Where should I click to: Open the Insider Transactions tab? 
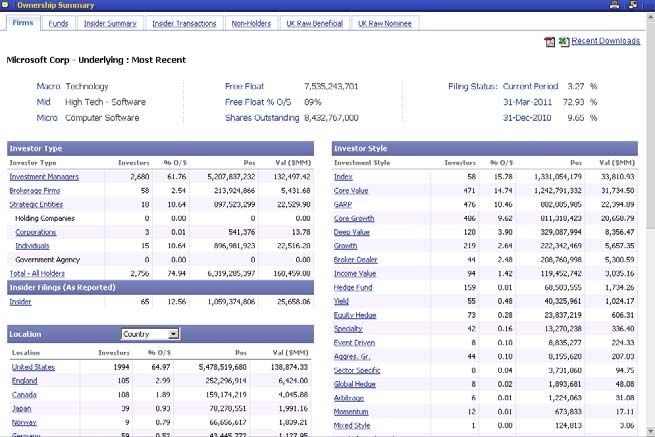[184, 23]
